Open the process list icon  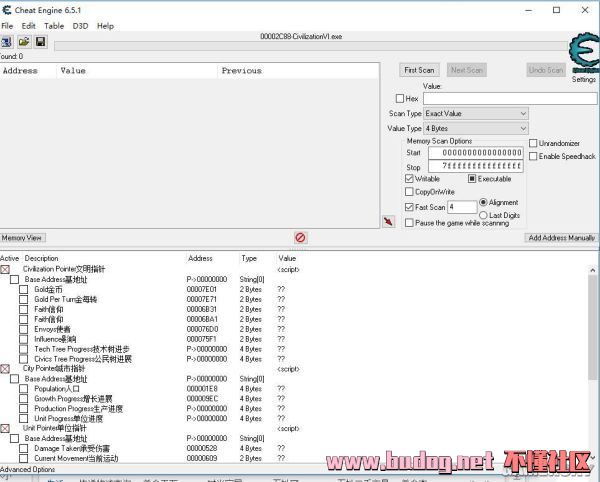(x=6, y=41)
